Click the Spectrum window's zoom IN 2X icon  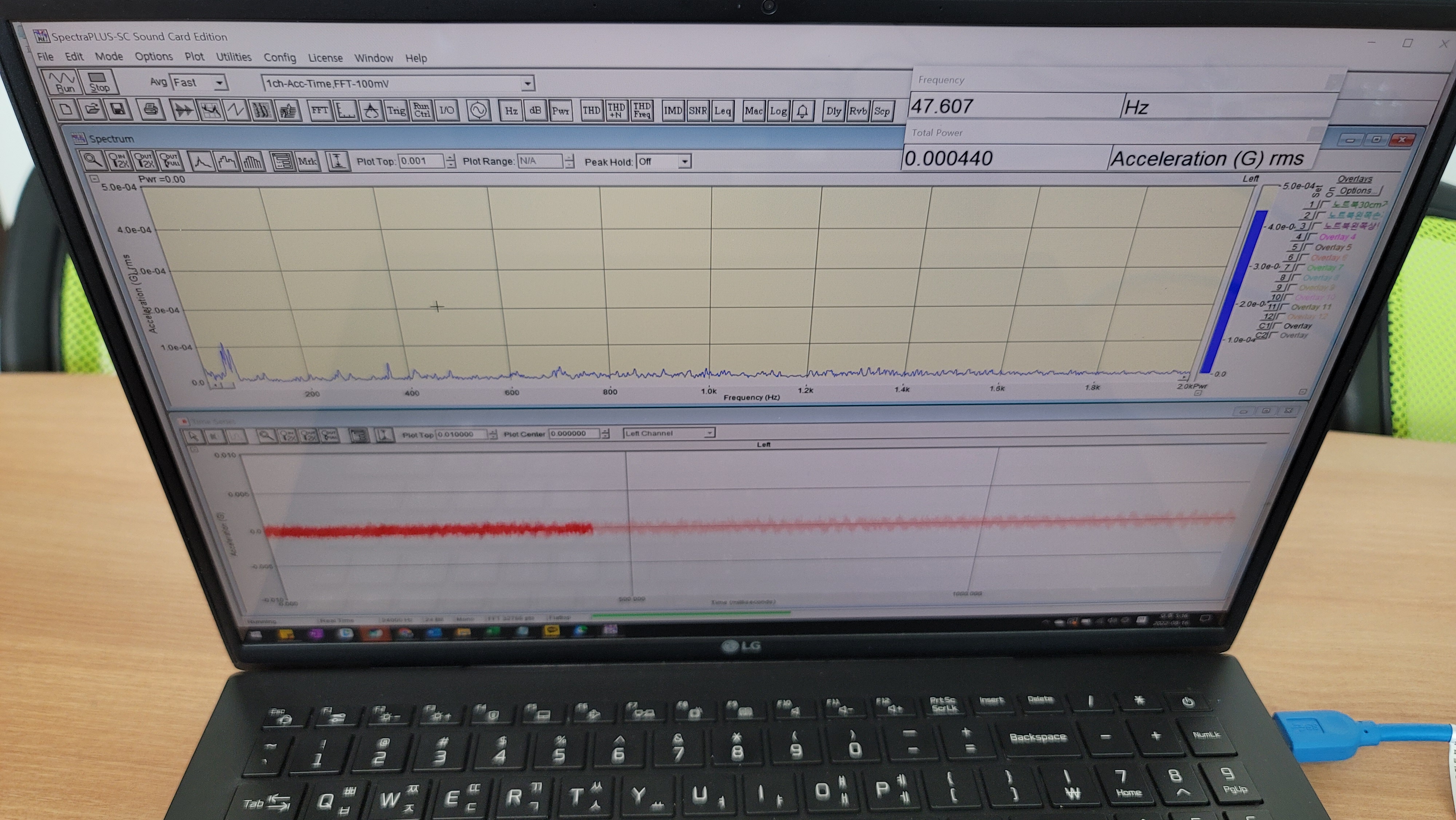[118, 161]
